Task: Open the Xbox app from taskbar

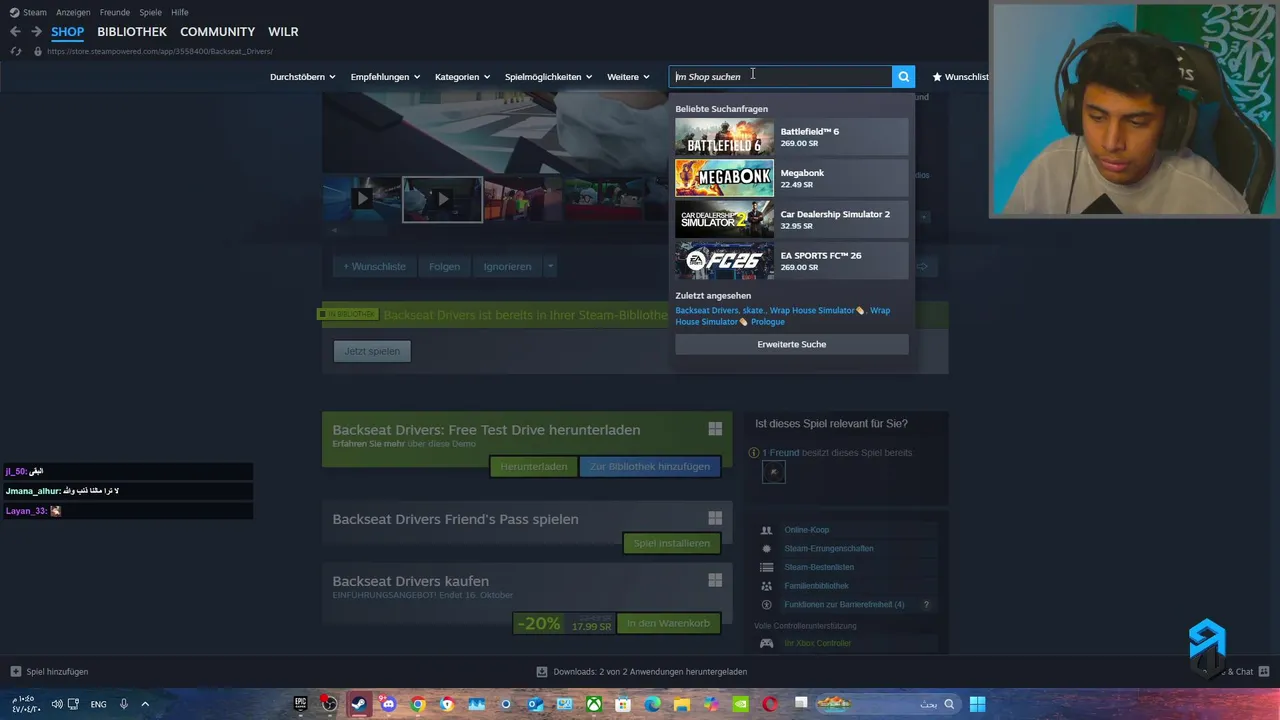Action: tap(594, 704)
